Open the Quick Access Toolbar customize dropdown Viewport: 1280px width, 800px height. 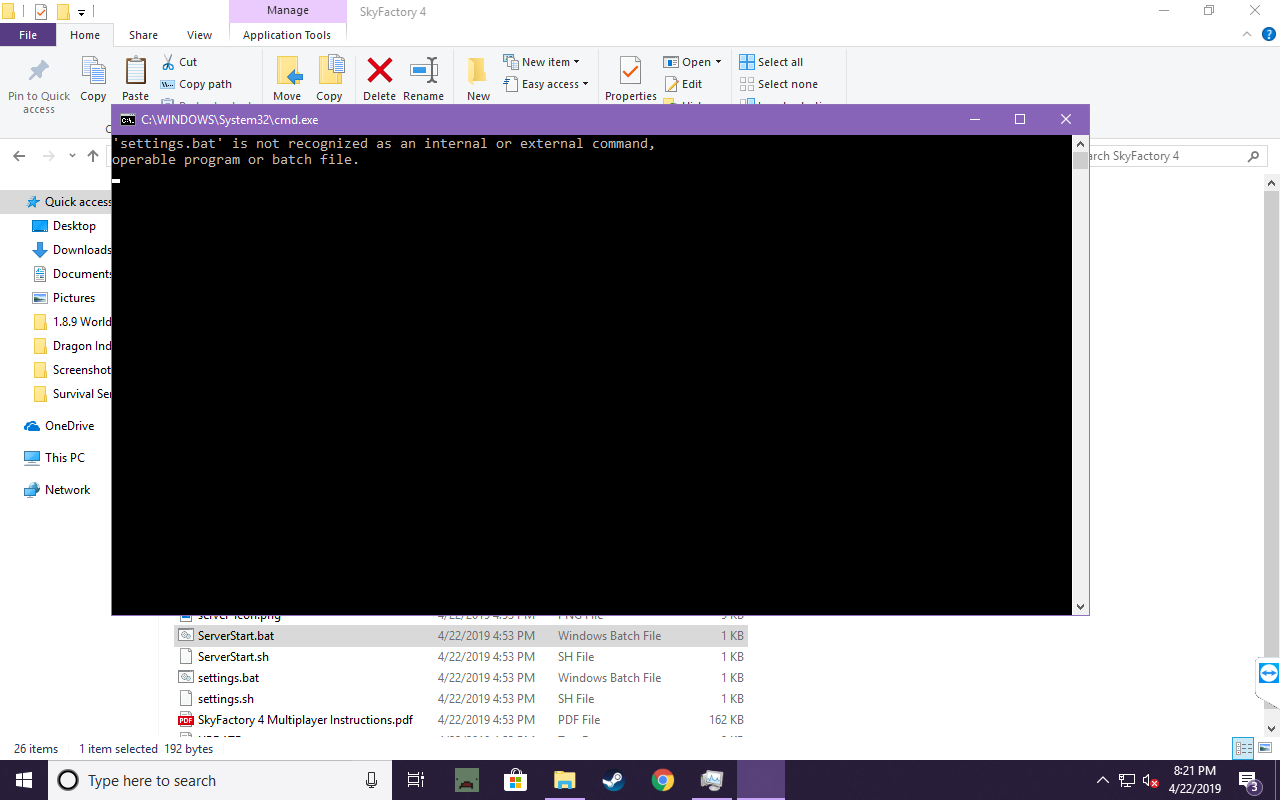(x=81, y=12)
